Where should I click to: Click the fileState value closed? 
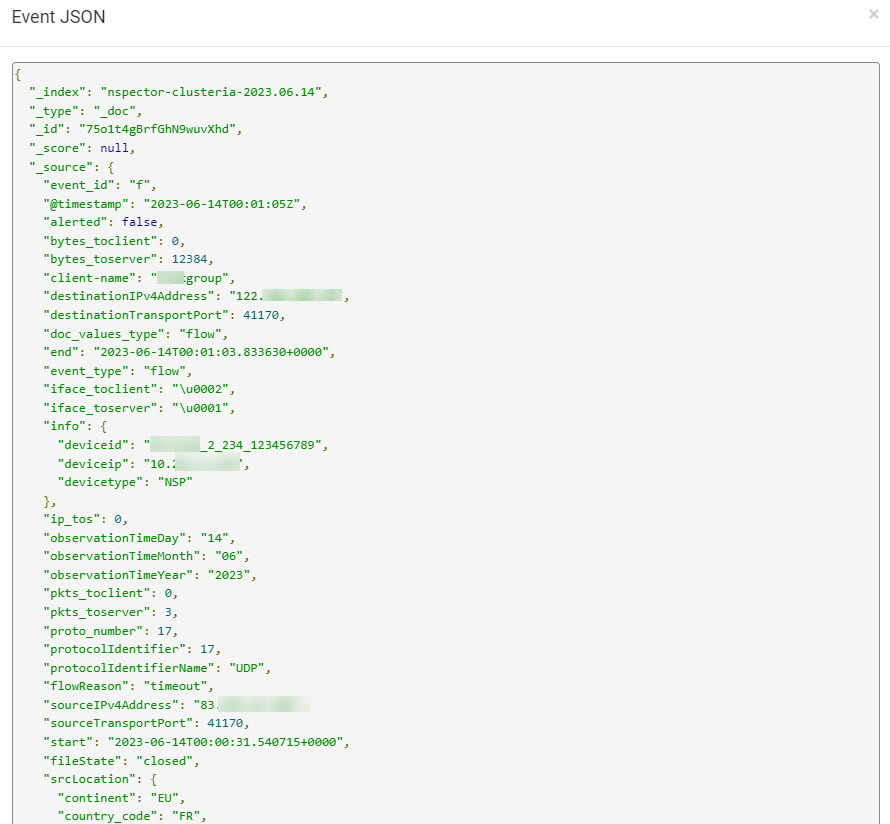click(x=164, y=761)
